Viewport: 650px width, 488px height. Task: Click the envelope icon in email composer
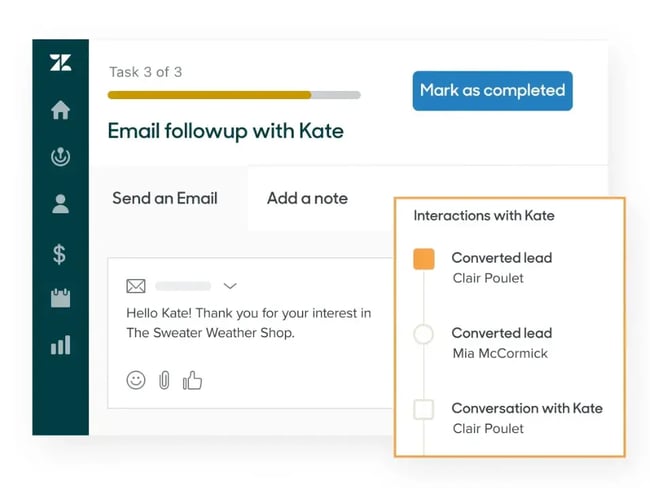[136, 286]
